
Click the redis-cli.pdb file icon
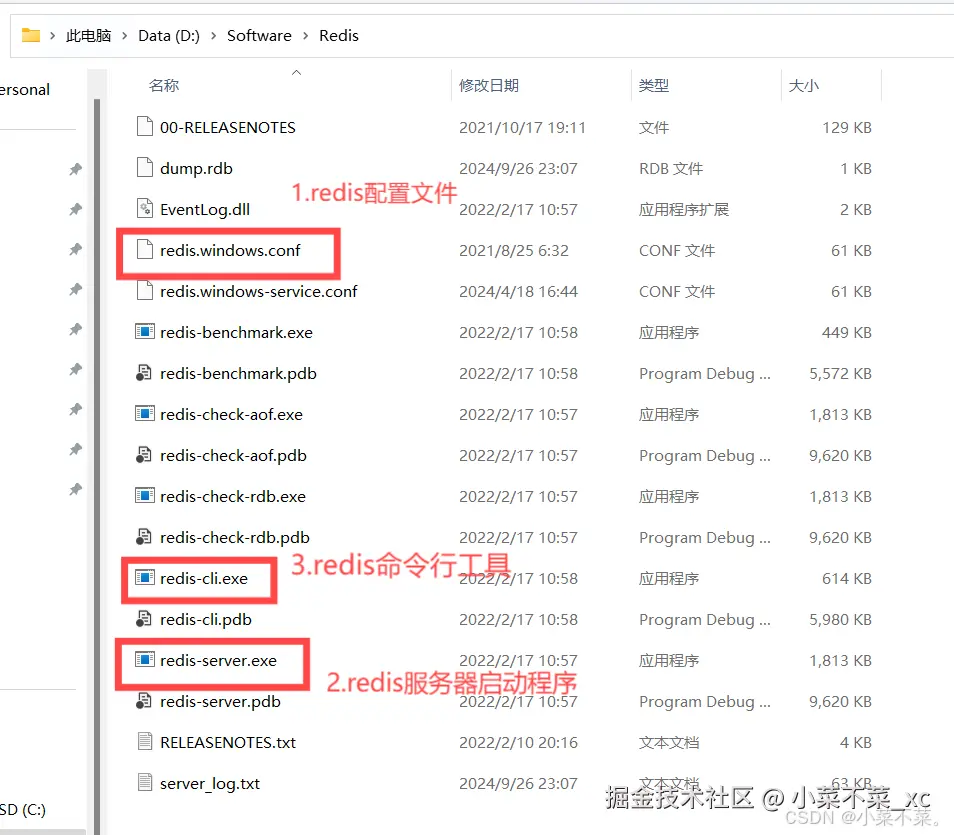144,619
